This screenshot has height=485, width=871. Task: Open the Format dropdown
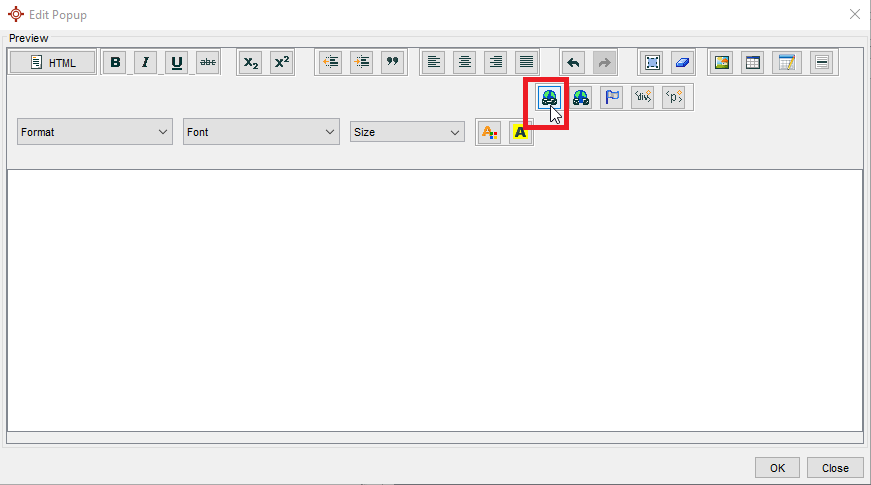[x=95, y=132]
